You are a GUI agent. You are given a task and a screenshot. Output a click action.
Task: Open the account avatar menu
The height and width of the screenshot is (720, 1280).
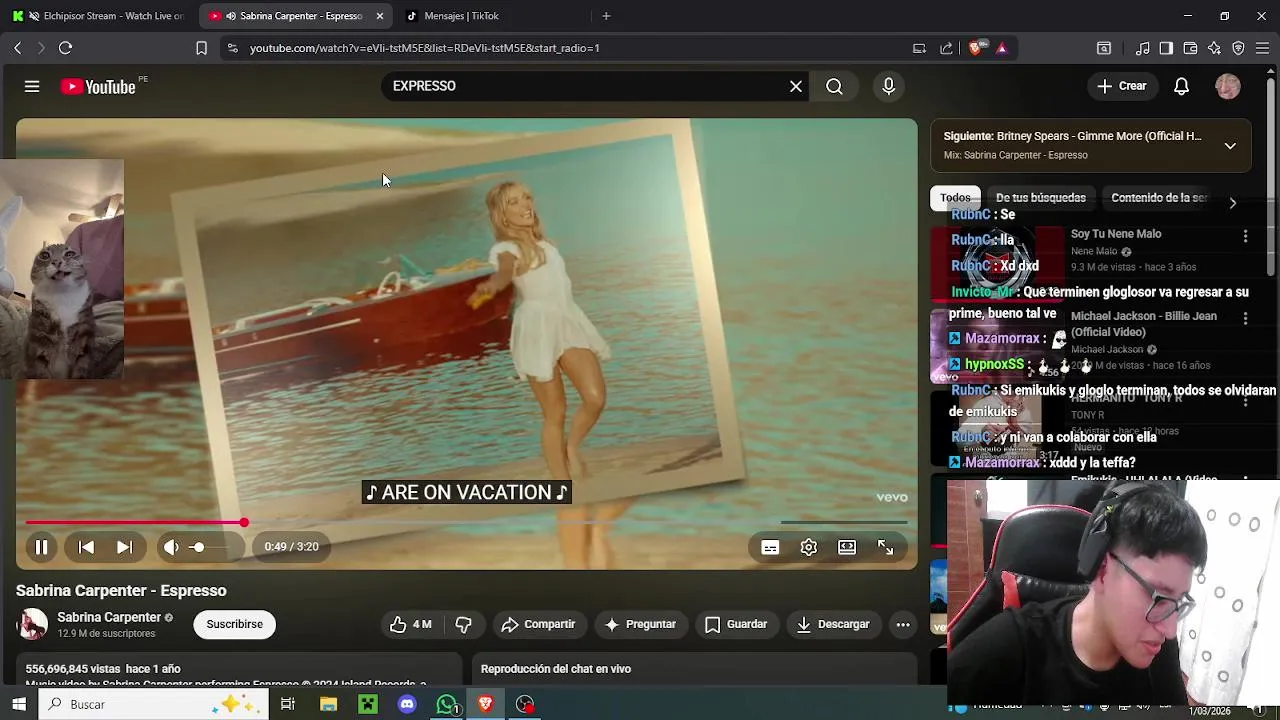(1228, 86)
